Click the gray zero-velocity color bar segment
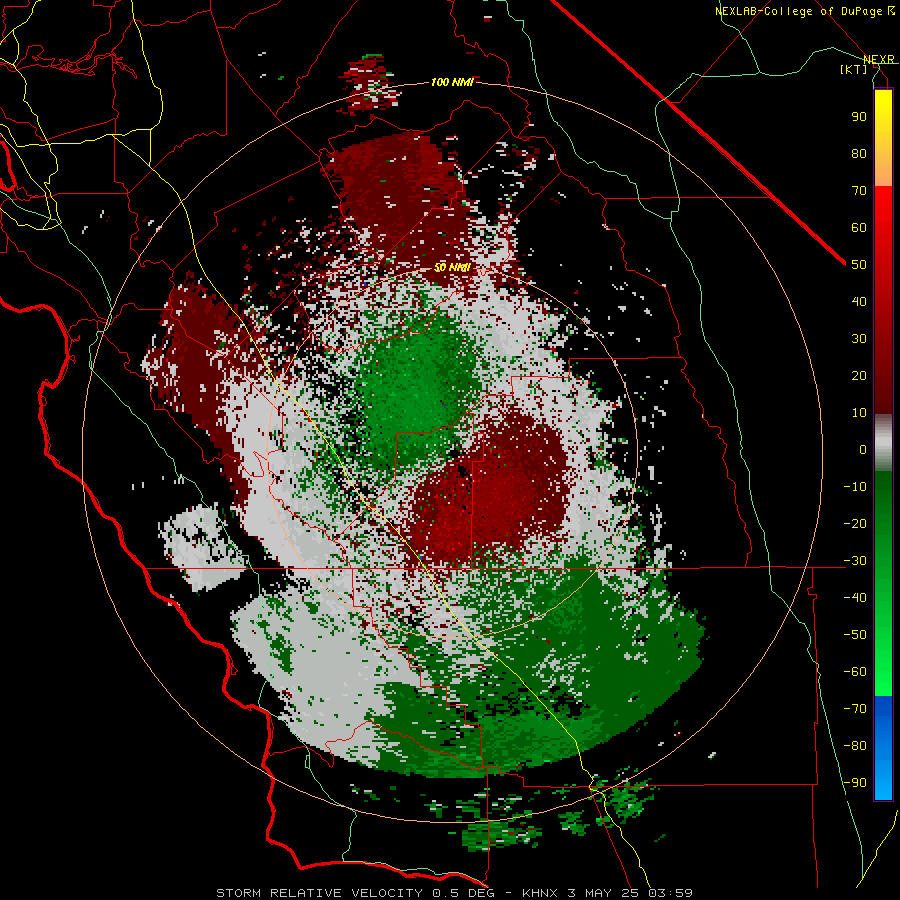Viewport: 900px width, 900px height. point(883,443)
